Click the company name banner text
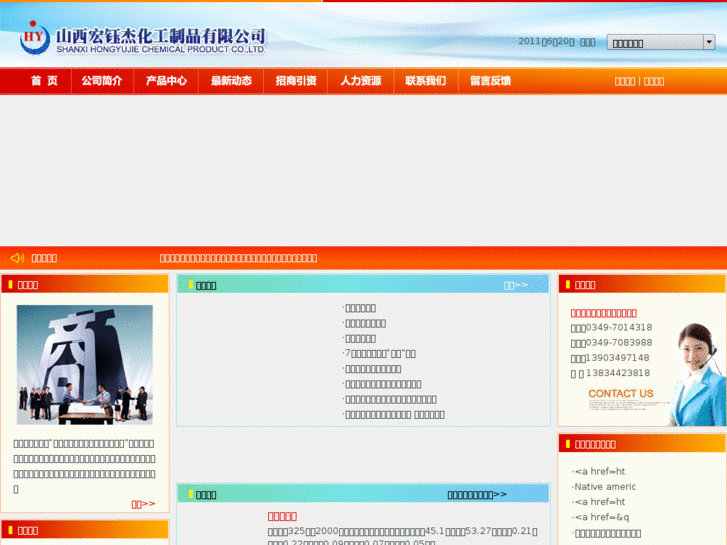This screenshot has width=727, height=545. [161, 40]
